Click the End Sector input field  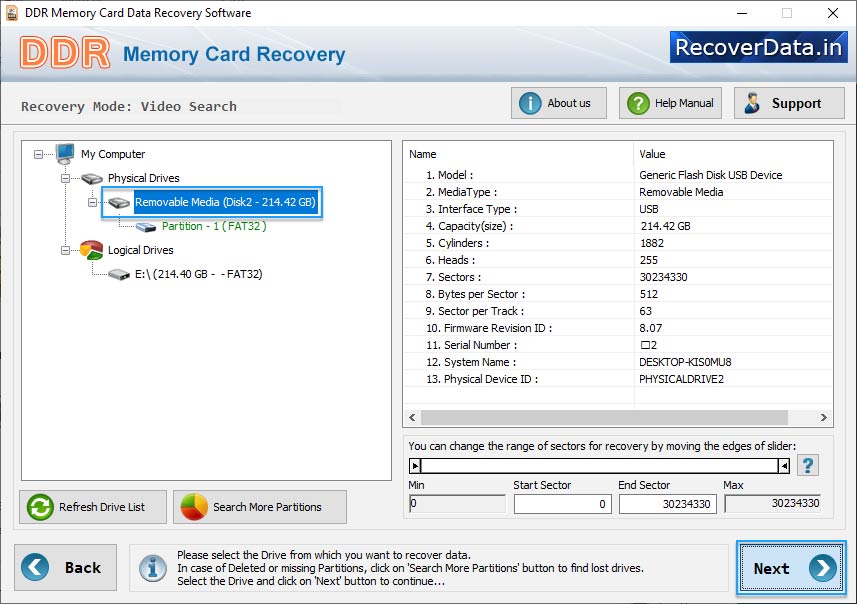(x=667, y=503)
